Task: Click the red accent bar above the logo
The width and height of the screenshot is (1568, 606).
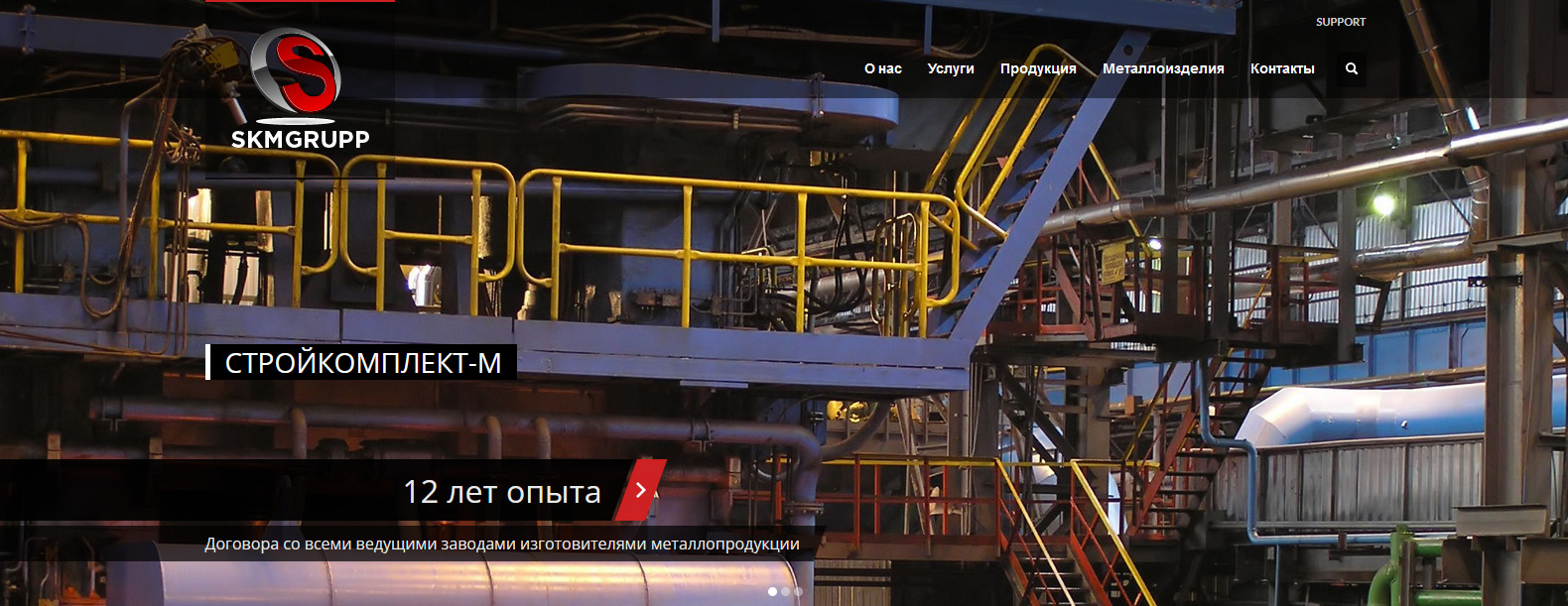Action: click(x=300, y=1)
